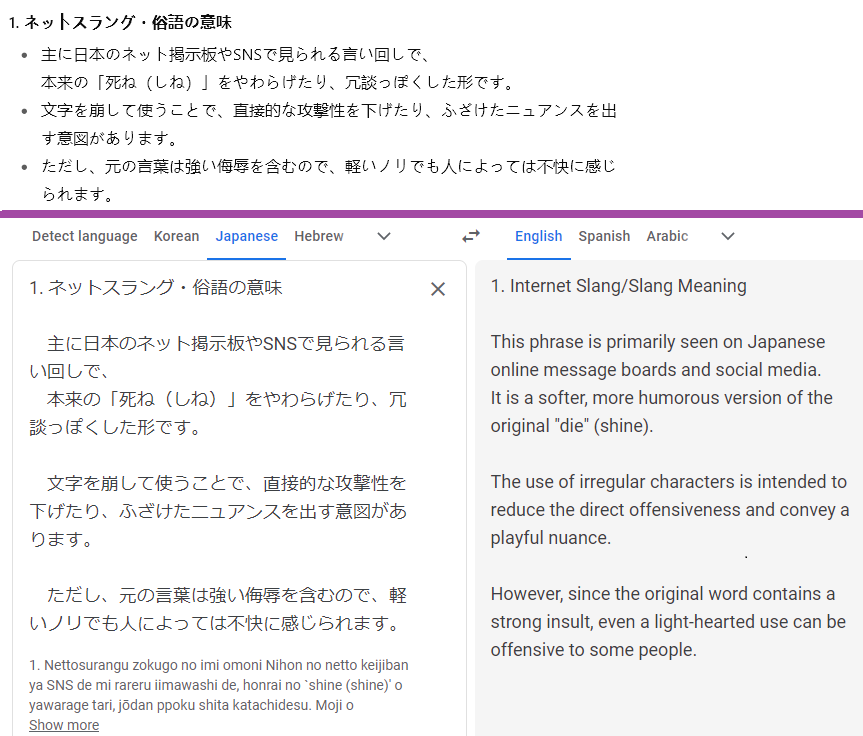
Task: Expand source language list chevron
Action: pos(384,236)
